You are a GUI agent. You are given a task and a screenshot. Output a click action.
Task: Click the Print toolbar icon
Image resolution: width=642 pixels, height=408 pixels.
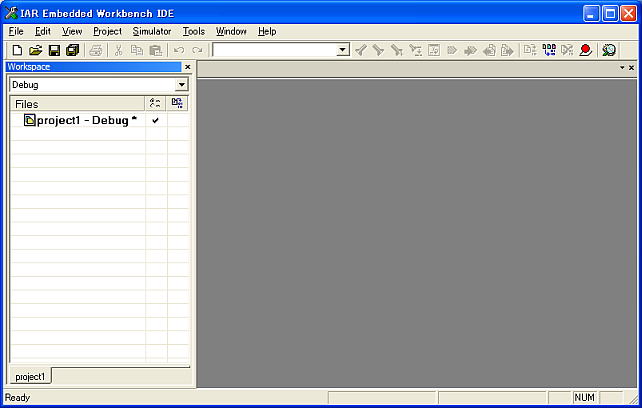(x=96, y=50)
